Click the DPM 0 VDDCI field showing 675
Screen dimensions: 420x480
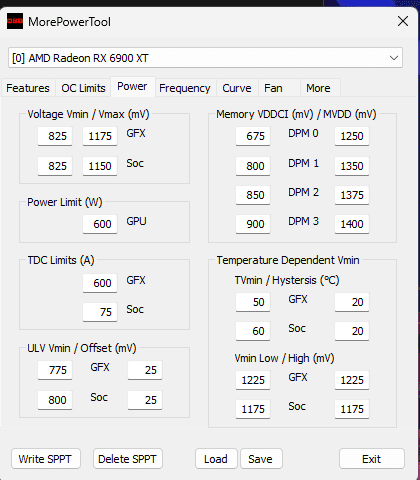coord(253,136)
